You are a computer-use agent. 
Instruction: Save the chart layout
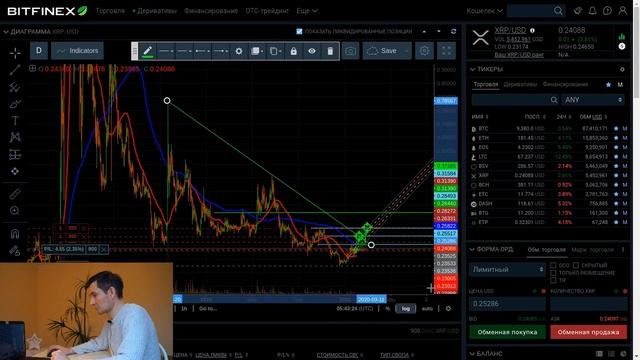point(382,51)
